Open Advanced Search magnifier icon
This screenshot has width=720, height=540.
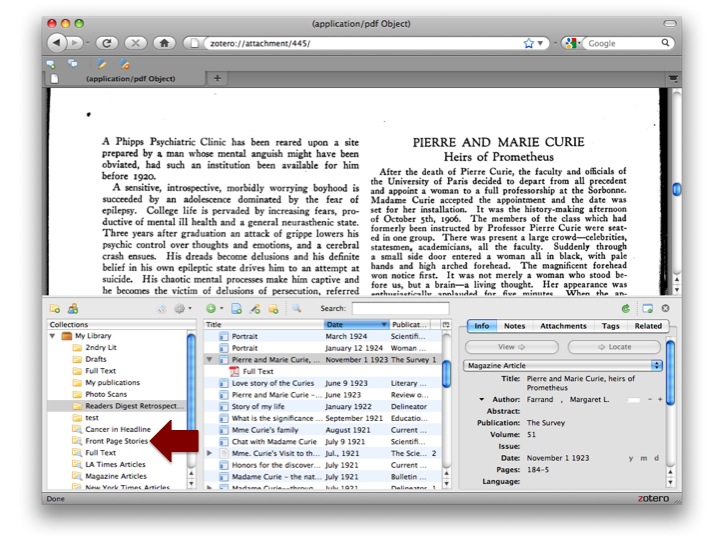(x=297, y=309)
